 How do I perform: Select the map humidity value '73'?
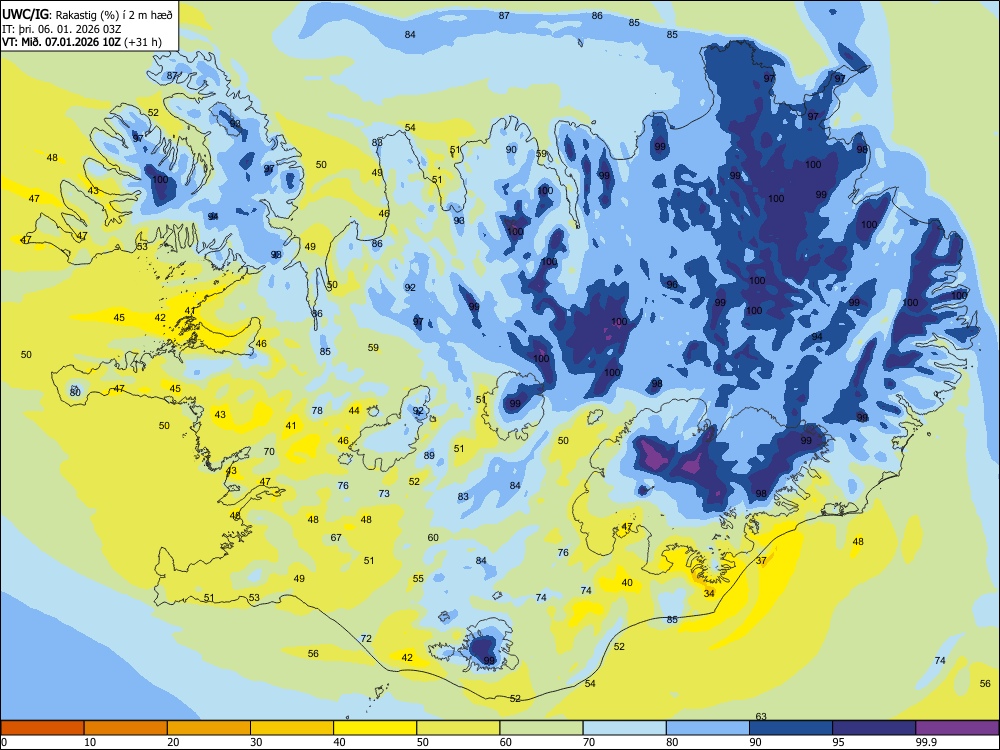tap(384, 494)
